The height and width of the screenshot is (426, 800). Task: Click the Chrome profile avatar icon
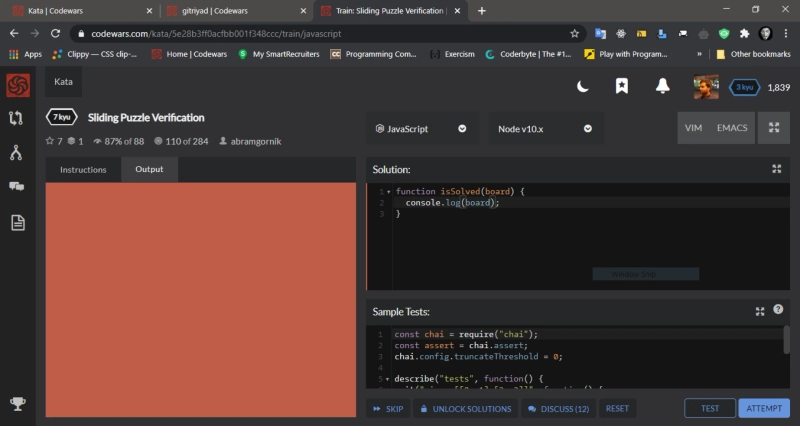coord(765,34)
